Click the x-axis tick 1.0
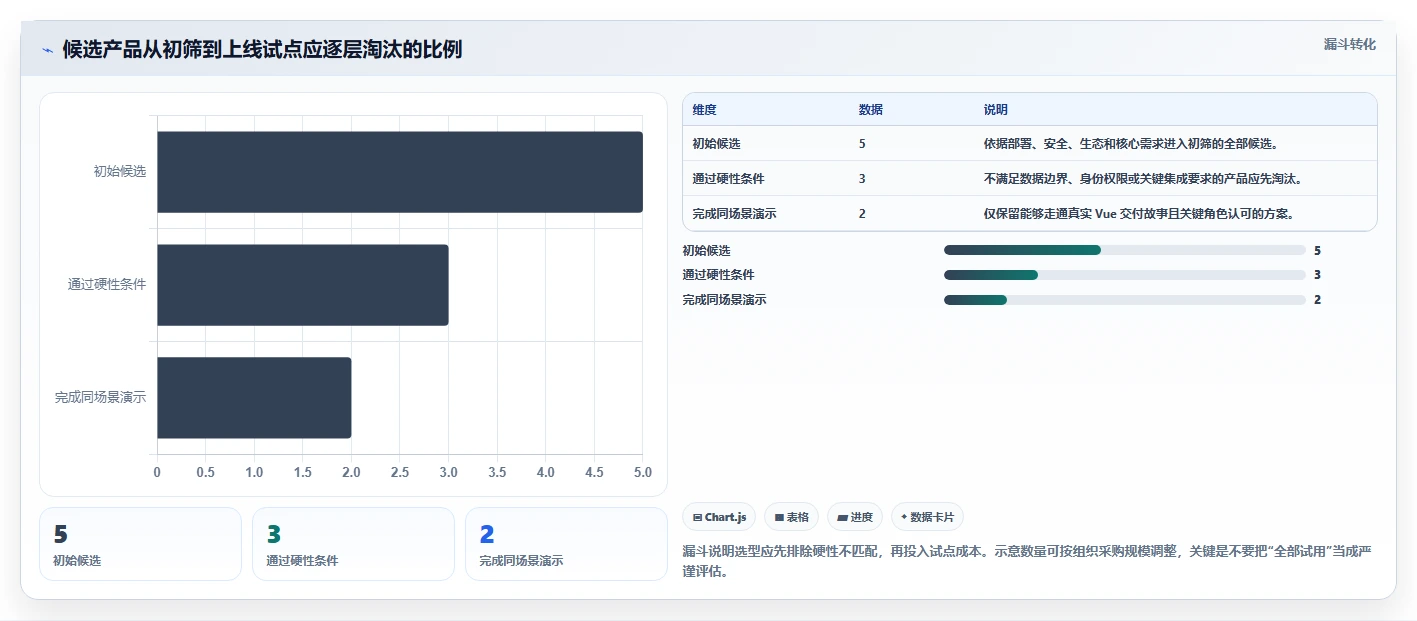 254,472
